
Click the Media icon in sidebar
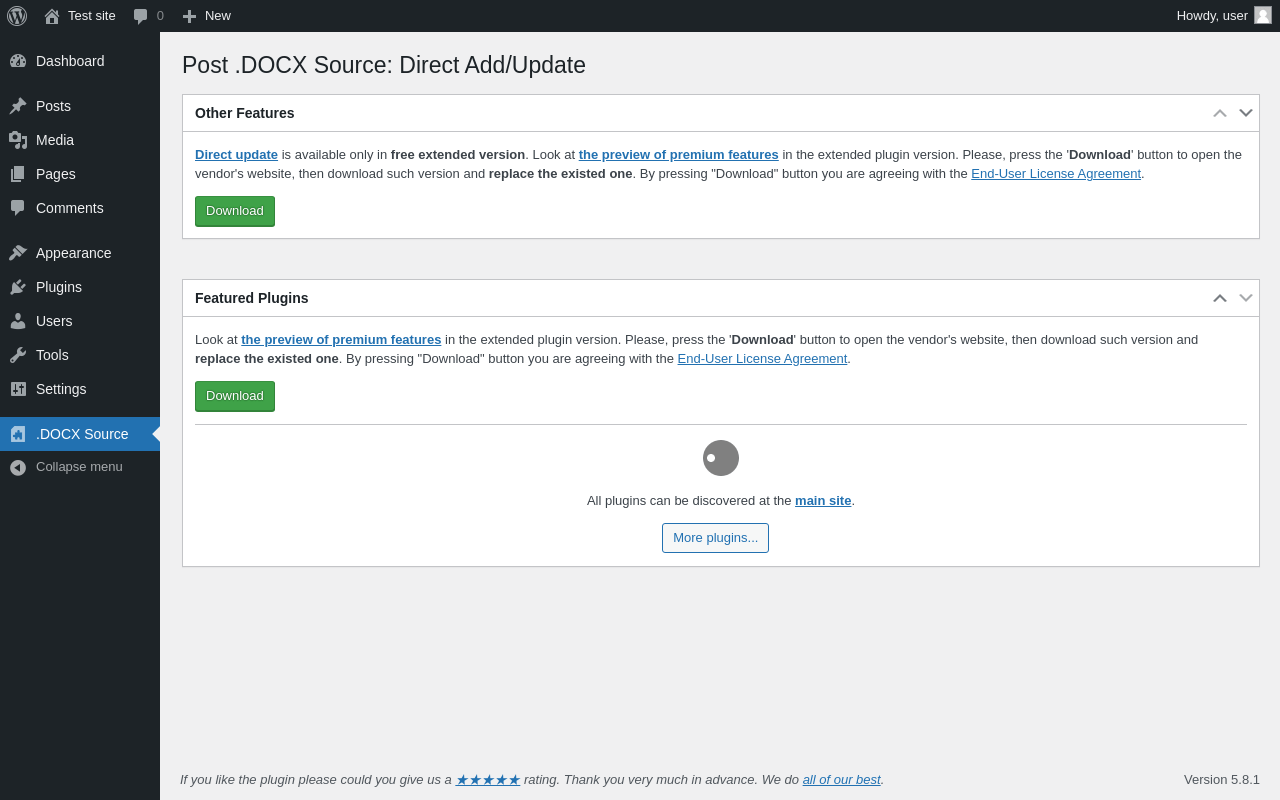point(18,140)
